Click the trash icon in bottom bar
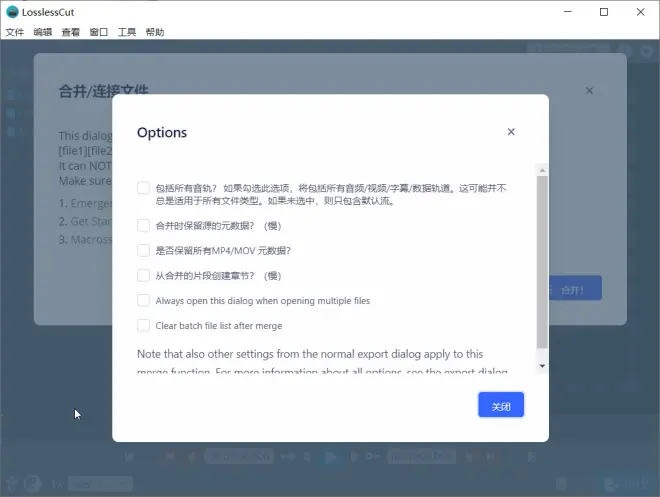Image resolution: width=660 pixels, height=497 pixels. pyautogui.click(x=561, y=484)
